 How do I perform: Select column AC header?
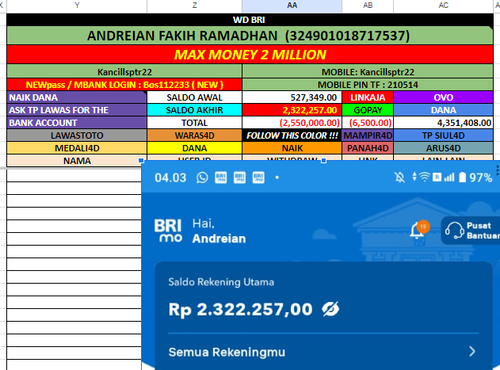(443, 5)
